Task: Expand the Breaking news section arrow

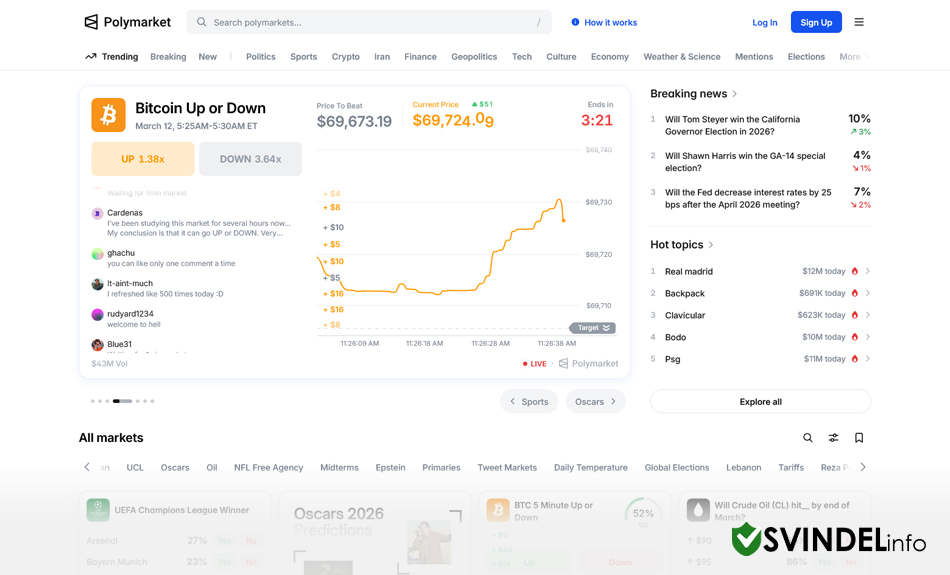Action: pos(735,94)
